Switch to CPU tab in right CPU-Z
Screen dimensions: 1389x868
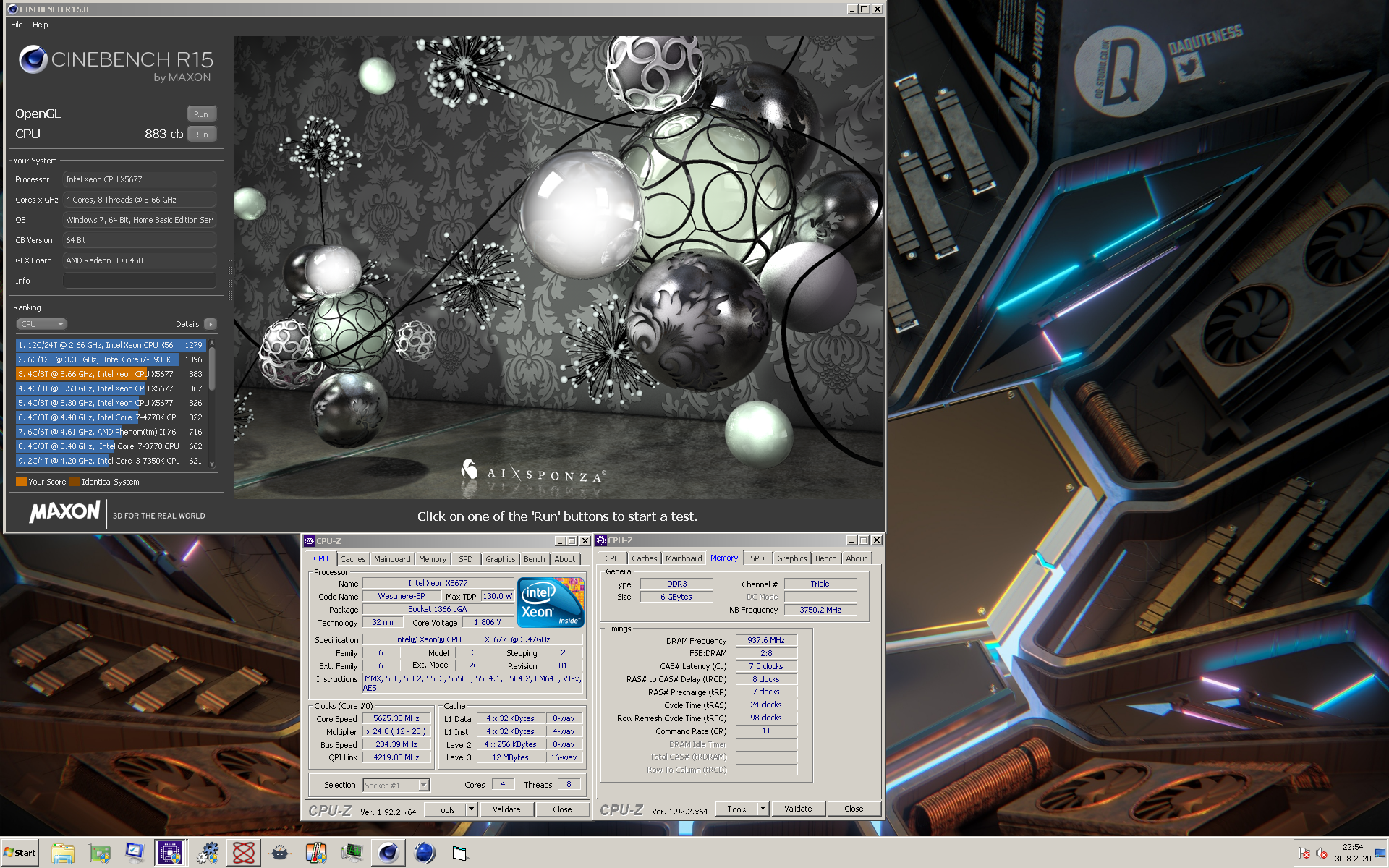pyautogui.click(x=613, y=558)
